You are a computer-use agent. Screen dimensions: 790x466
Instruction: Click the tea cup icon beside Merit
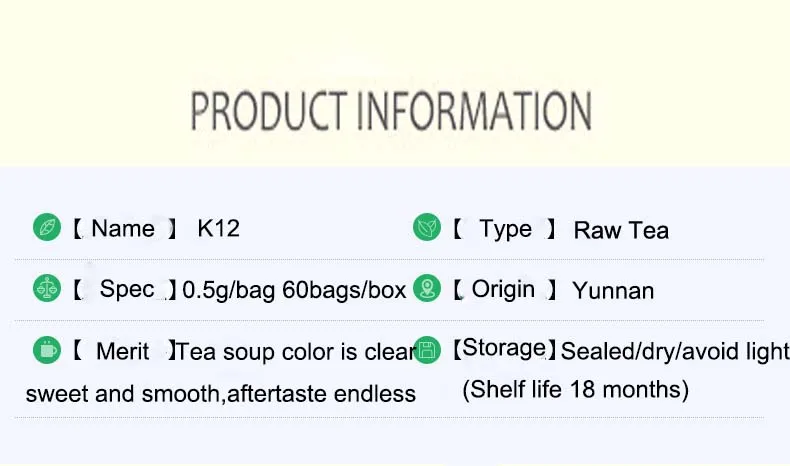[x=46, y=350]
